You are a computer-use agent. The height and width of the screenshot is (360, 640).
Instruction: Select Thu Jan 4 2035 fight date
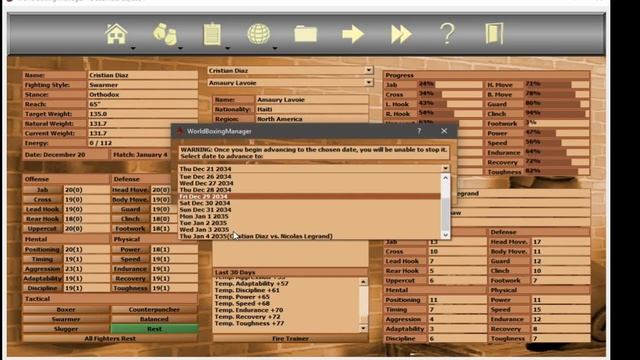[309, 236]
